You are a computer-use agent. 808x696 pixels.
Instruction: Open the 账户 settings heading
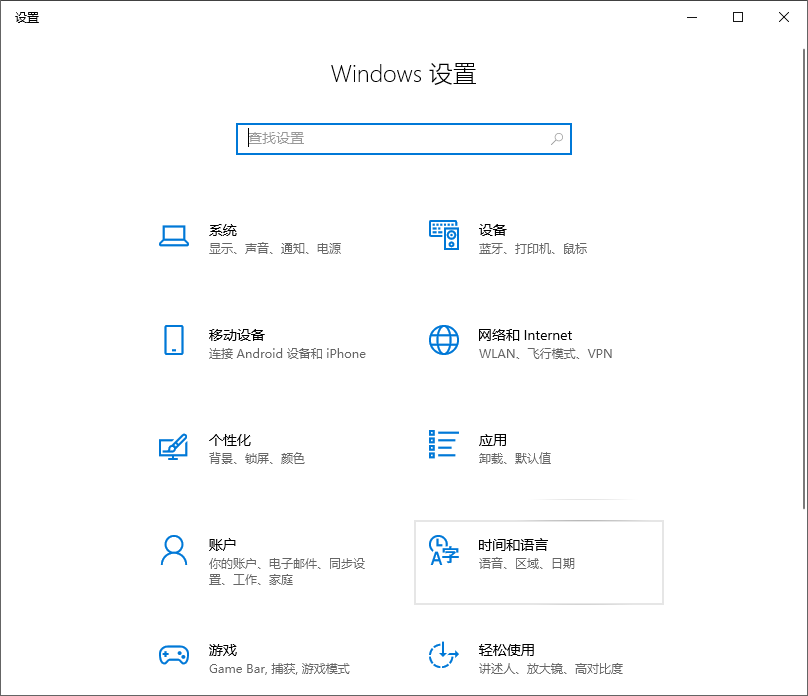pos(222,545)
